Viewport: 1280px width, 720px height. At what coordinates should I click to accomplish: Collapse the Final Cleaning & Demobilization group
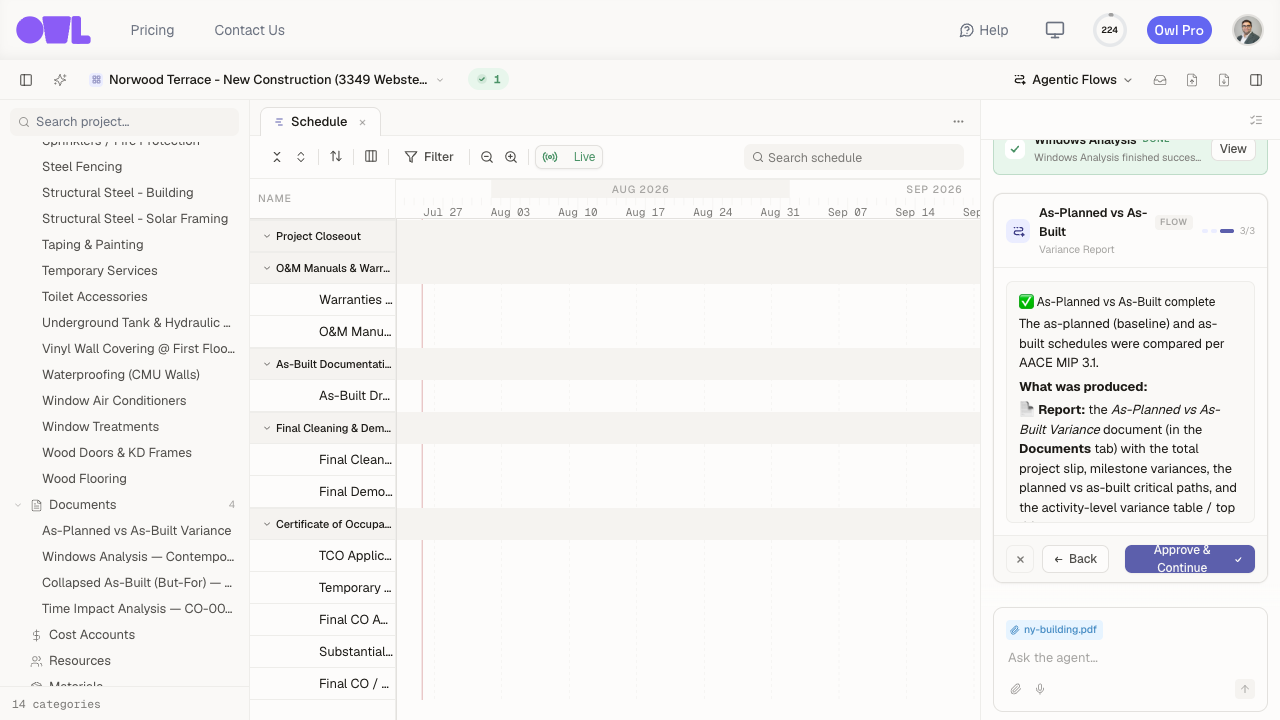(267, 428)
